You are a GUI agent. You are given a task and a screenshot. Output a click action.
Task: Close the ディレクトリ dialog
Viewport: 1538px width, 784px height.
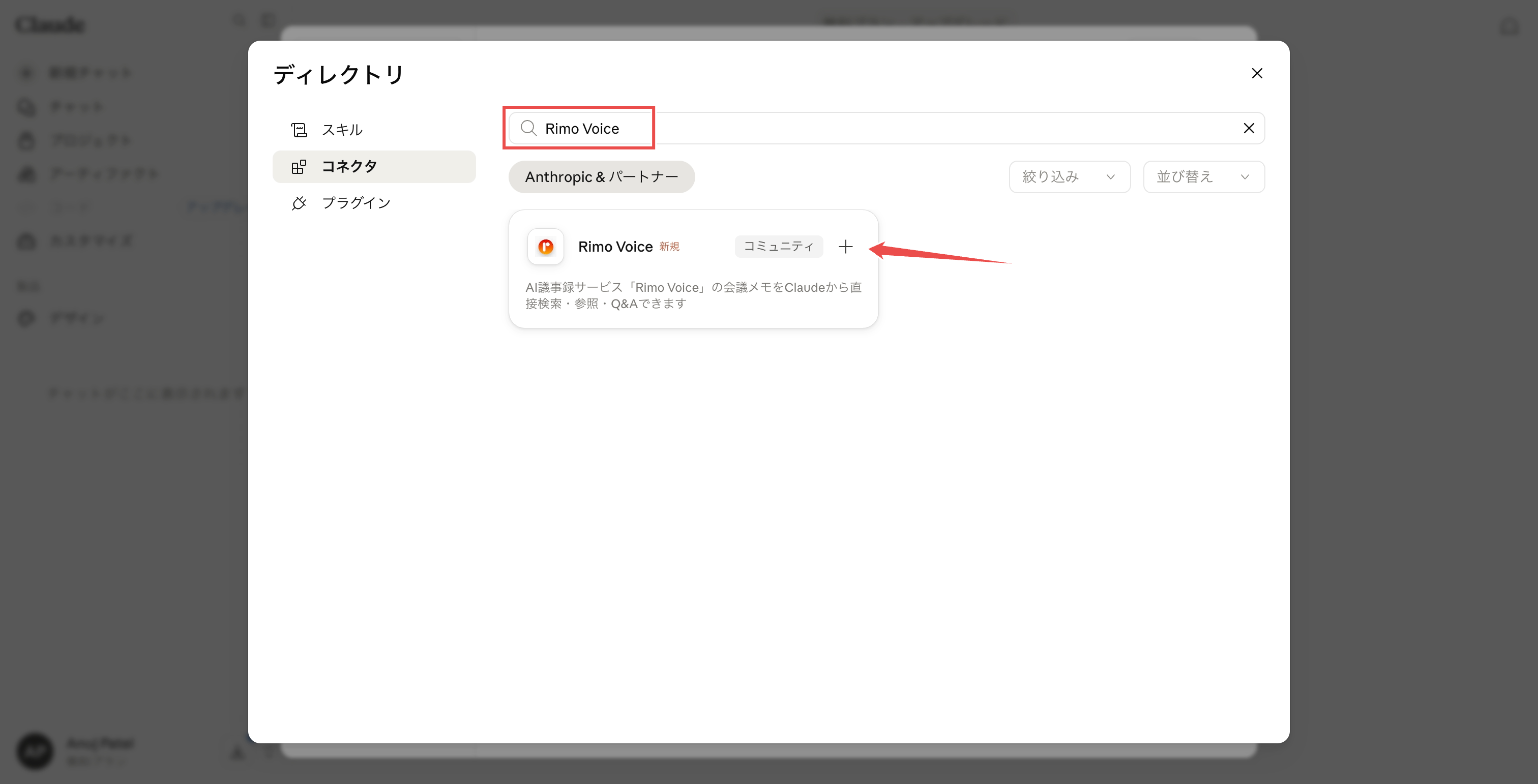1257,73
